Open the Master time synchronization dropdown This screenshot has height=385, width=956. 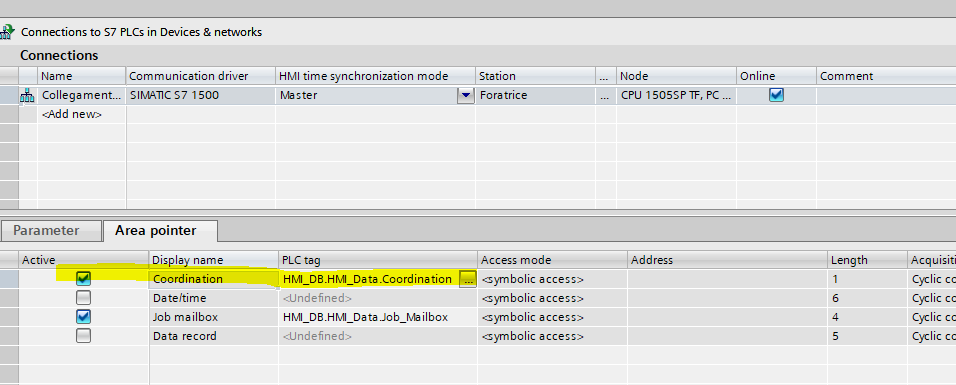pyautogui.click(x=466, y=95)
